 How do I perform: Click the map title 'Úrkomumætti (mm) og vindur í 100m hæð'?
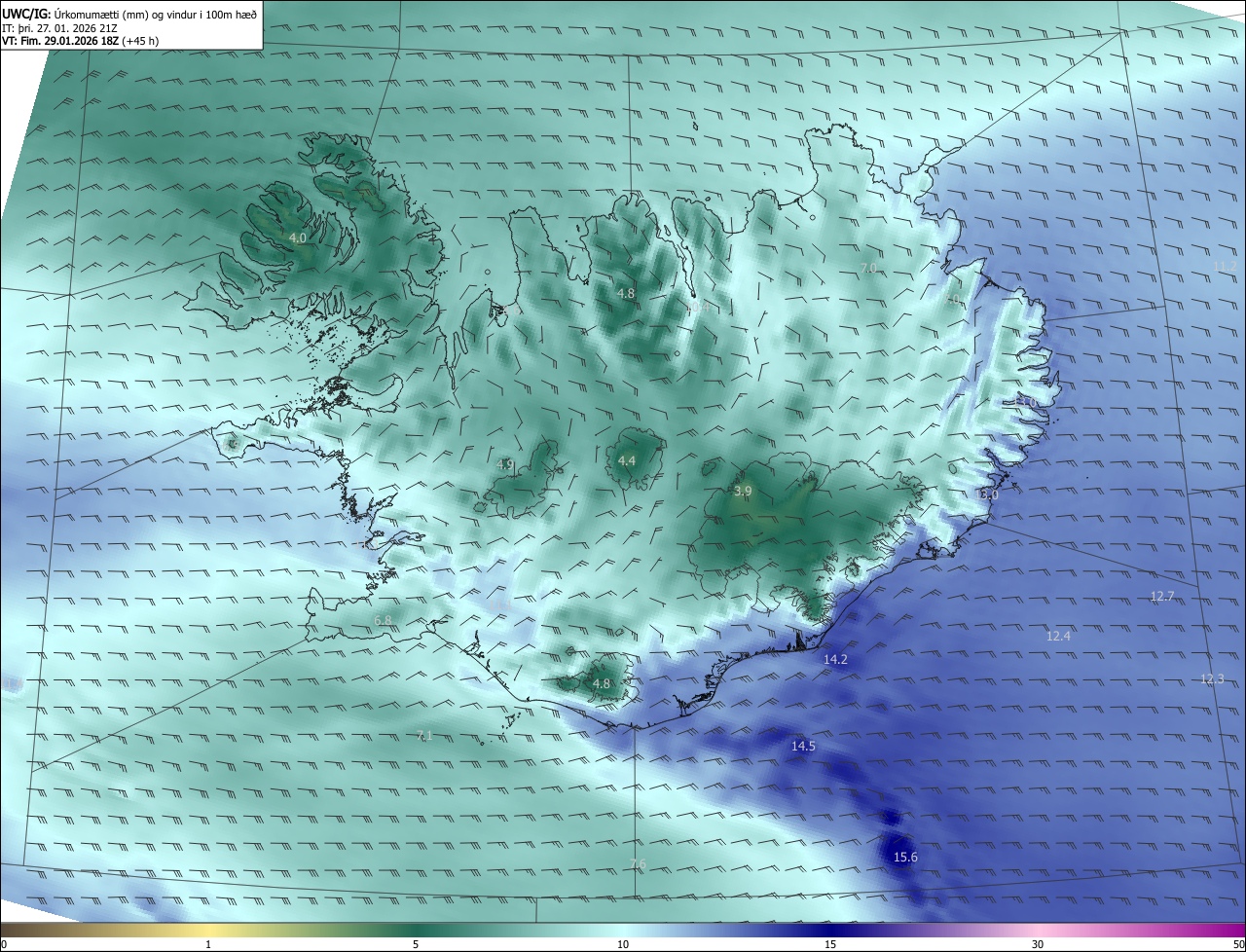[x=155, y=15]
